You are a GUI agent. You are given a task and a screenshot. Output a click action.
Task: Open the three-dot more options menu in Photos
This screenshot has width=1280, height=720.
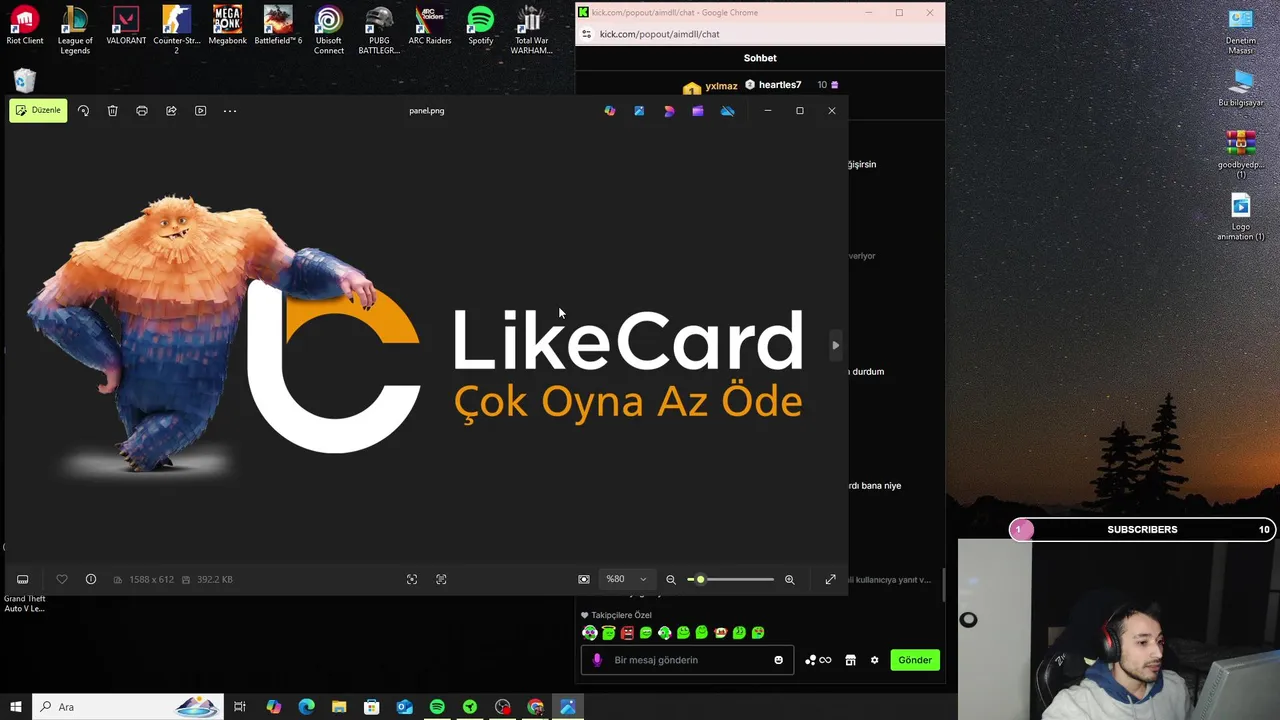point(230,111)
